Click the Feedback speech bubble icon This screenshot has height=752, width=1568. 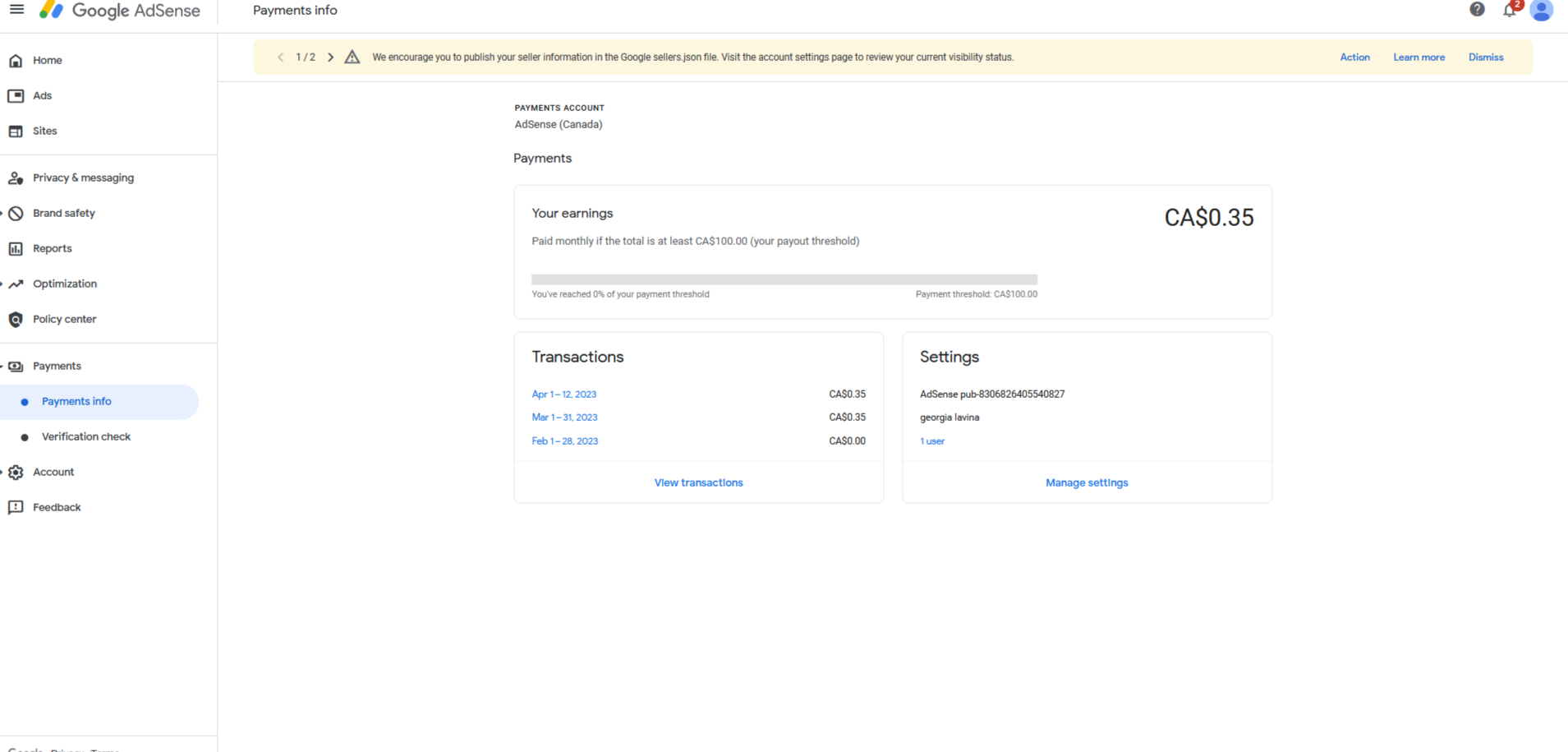(x=16, y=508)
